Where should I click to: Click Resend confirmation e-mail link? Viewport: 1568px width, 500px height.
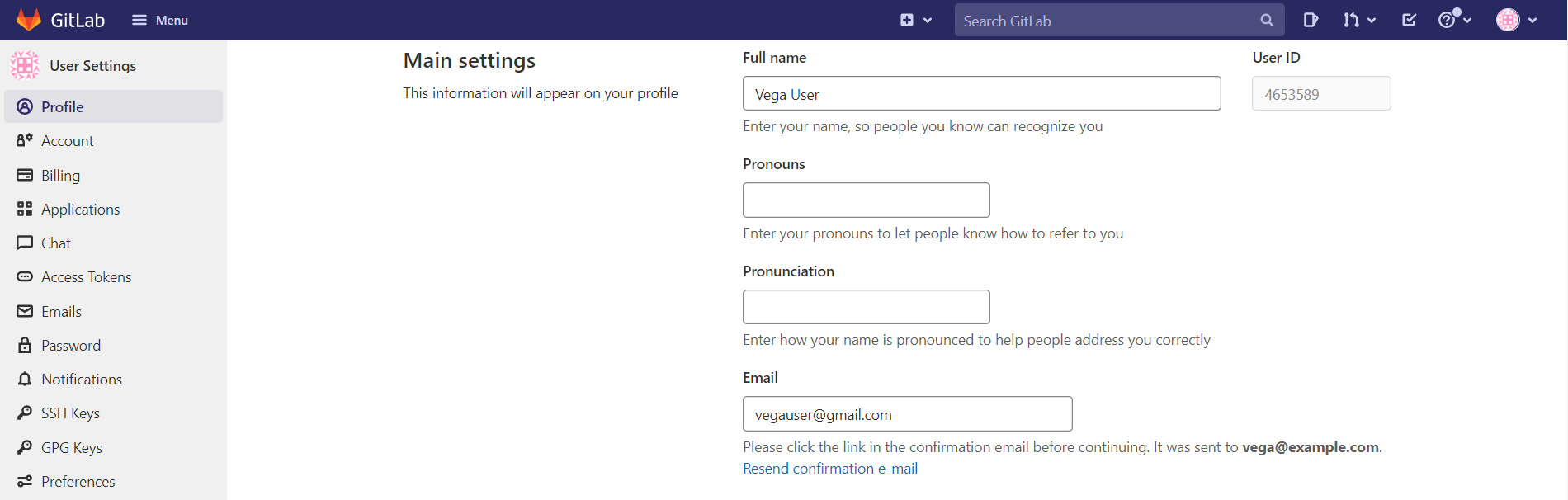829,468
